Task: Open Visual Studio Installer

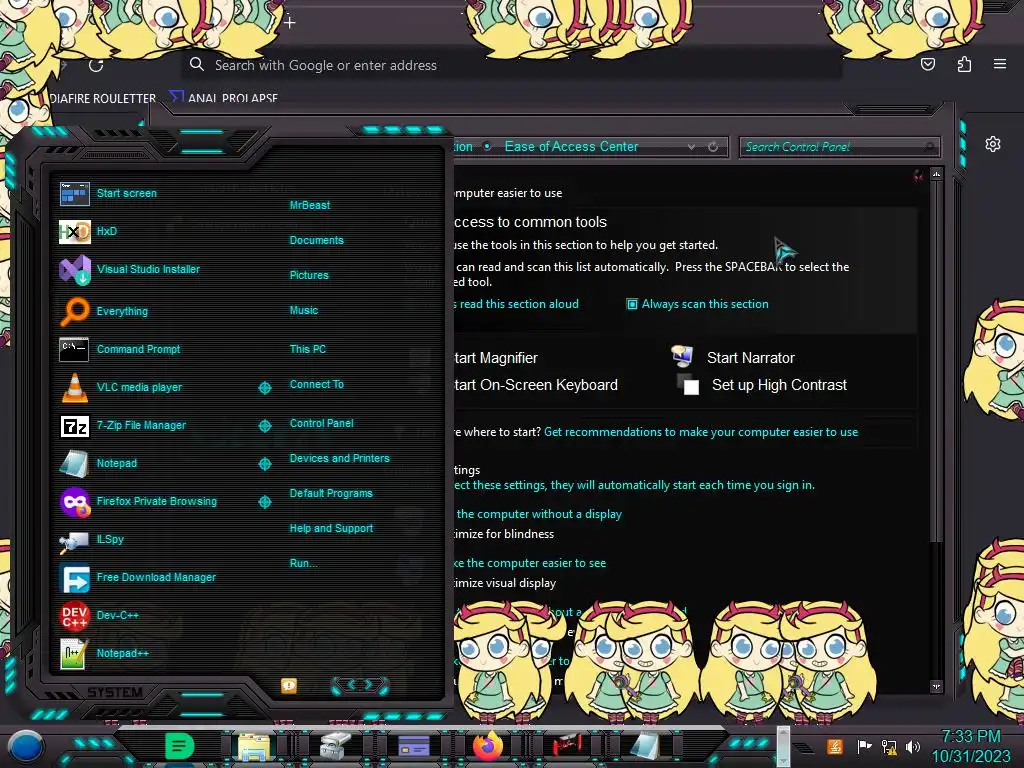Action: coord(129,269)
